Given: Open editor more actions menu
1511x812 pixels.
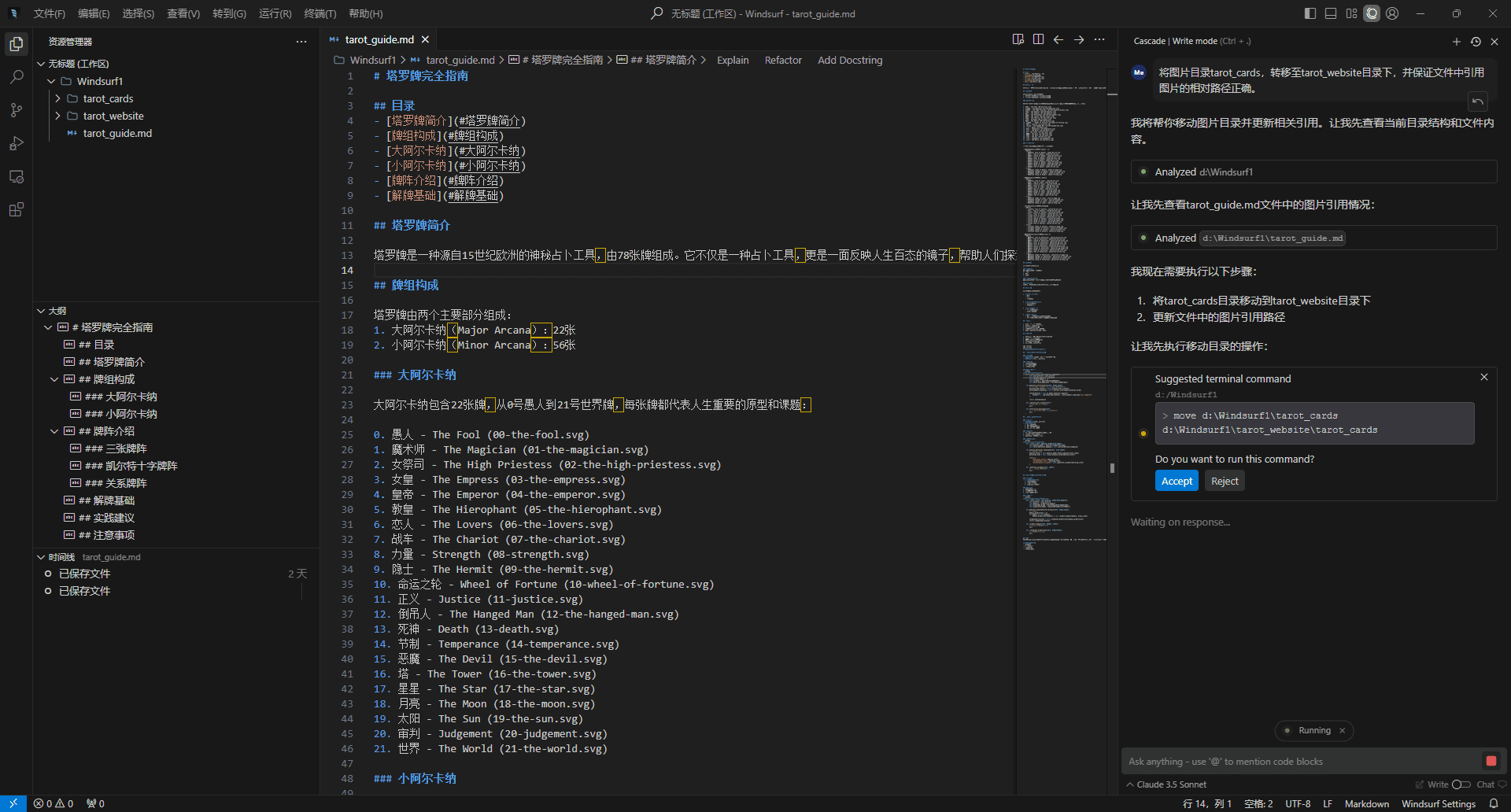Looking at the screenshot, I should pos(1099,39).
